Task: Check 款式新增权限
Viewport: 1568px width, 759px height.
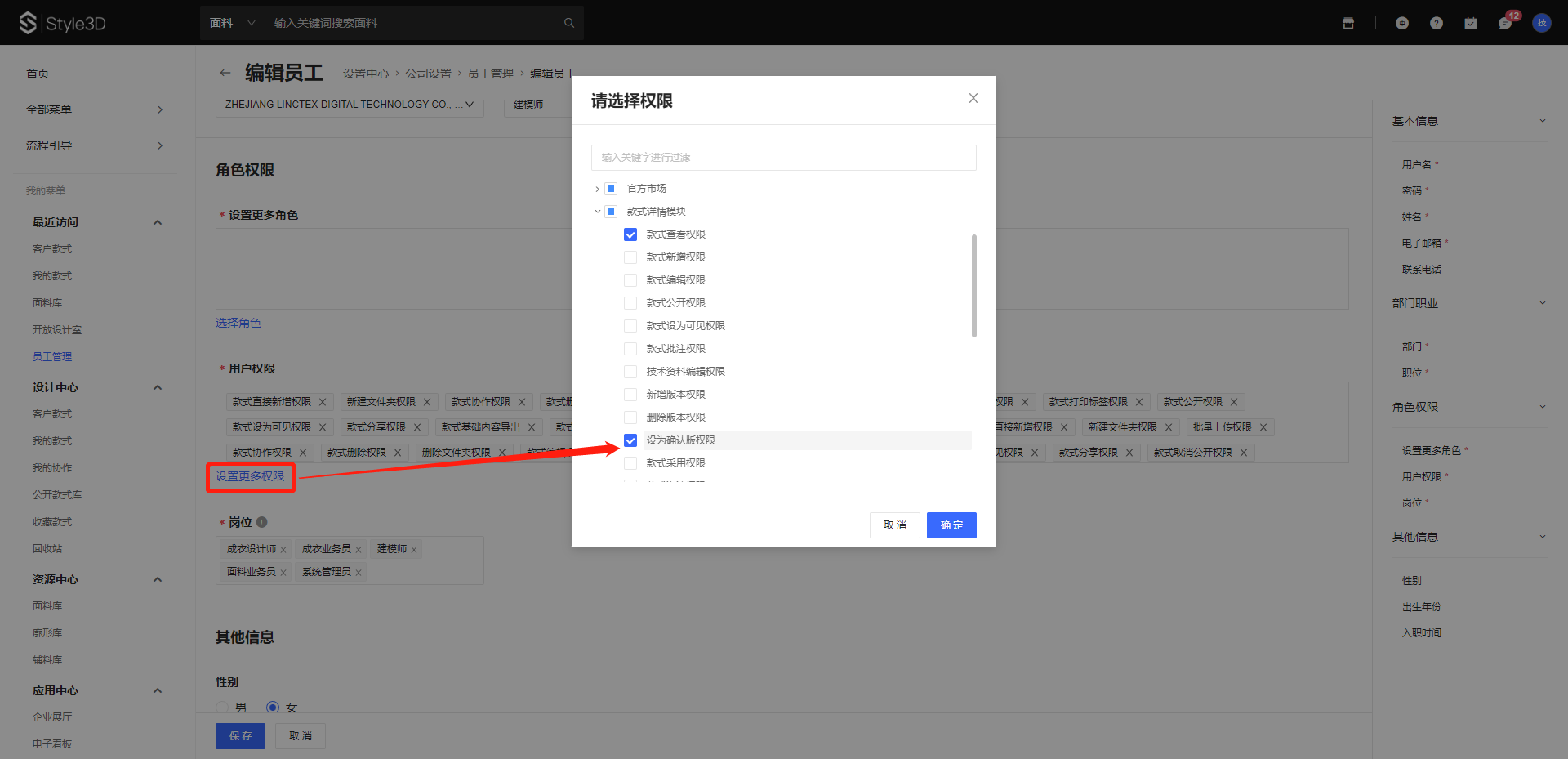Action: [x=630, y=257]
